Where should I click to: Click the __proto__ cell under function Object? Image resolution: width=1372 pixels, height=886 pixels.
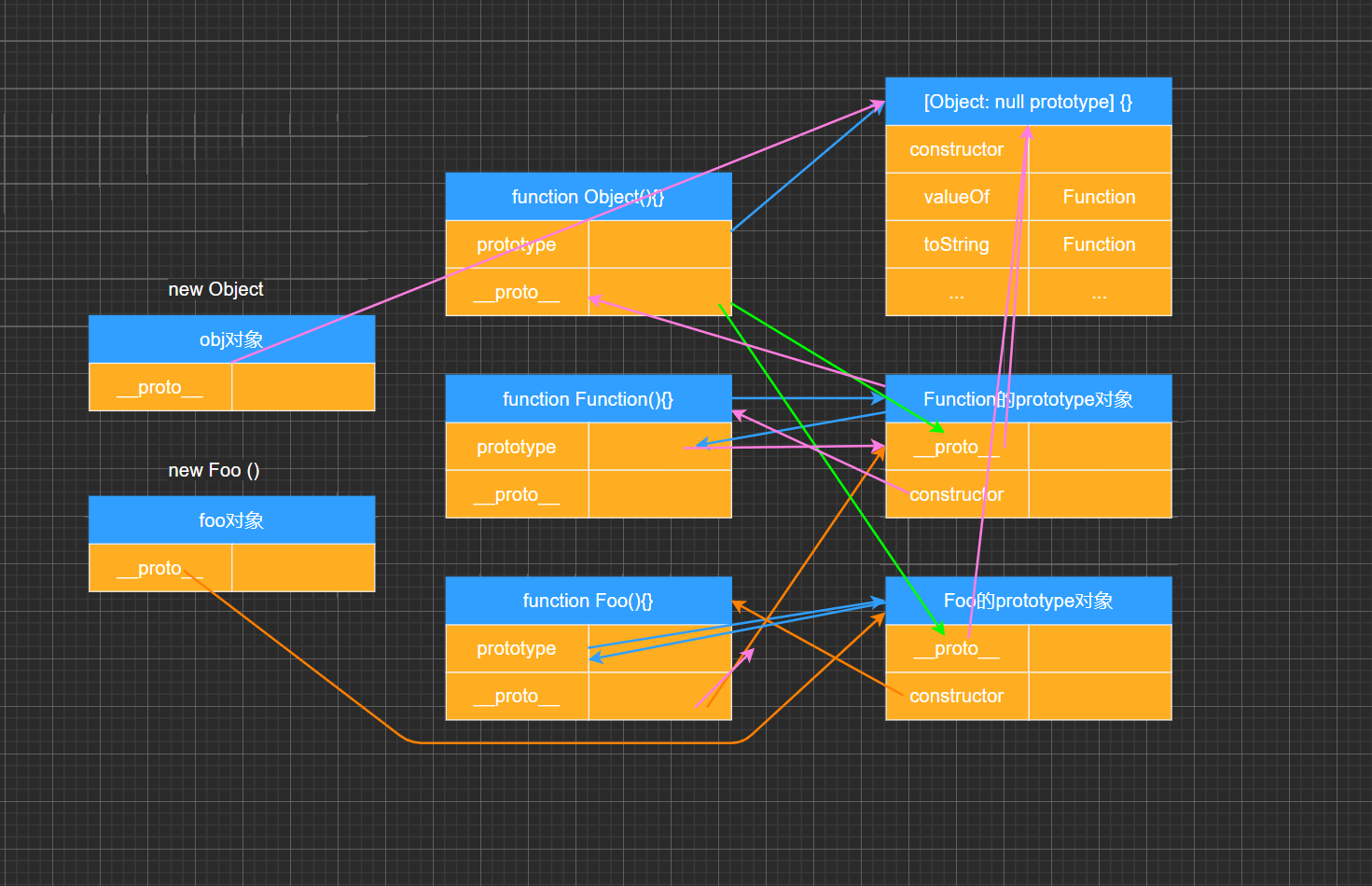pos(517,292)
